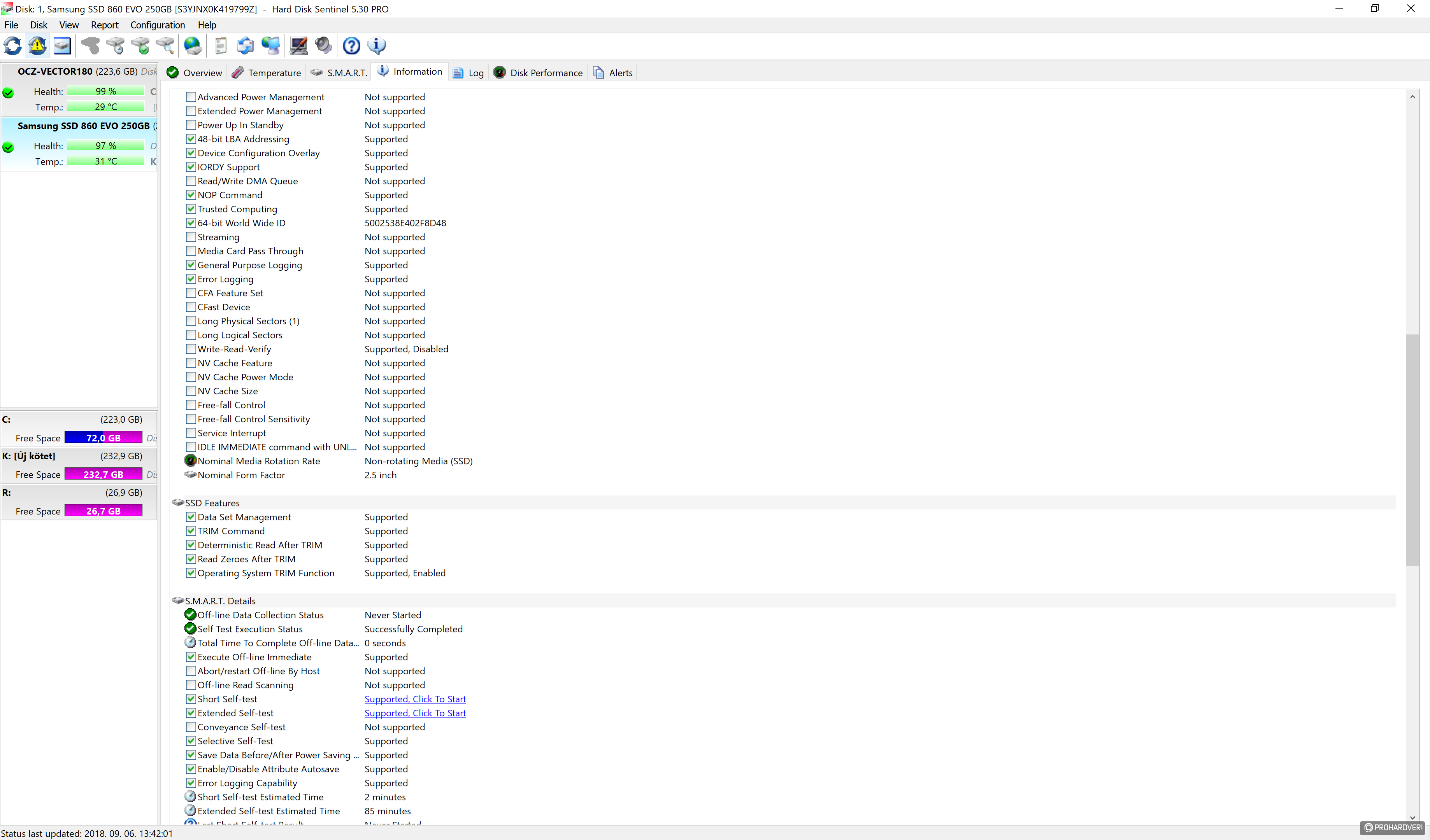The height and width of the screenshot is (840, 1430).
Task: Open the Report menu
Action: 104,25
